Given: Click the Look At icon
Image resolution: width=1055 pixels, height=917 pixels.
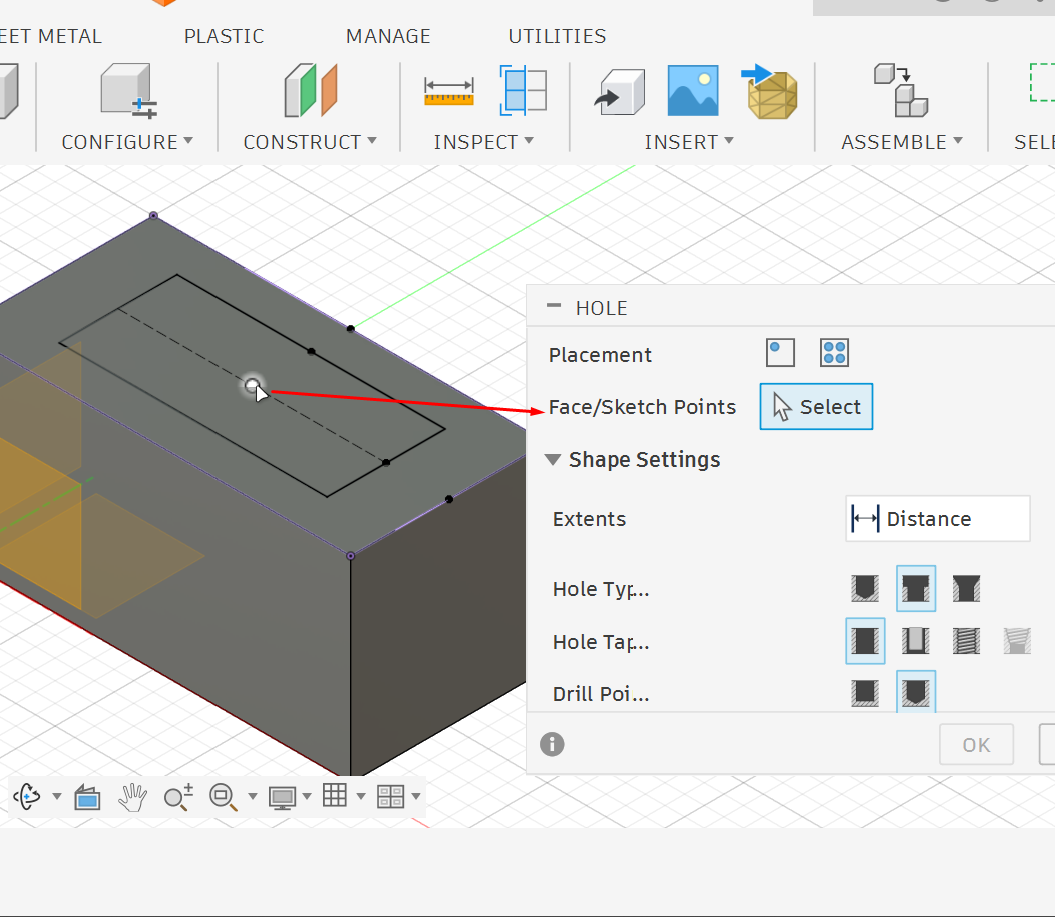Looking at the screenshot, I should coord(87,797).
